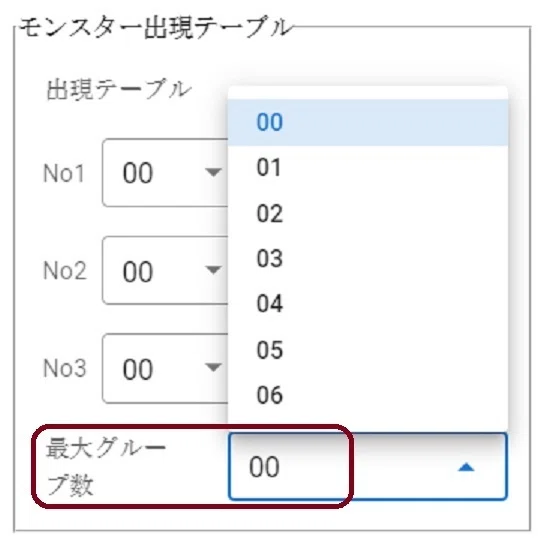Open the No2 combo box showing 00

pos(165,270)
